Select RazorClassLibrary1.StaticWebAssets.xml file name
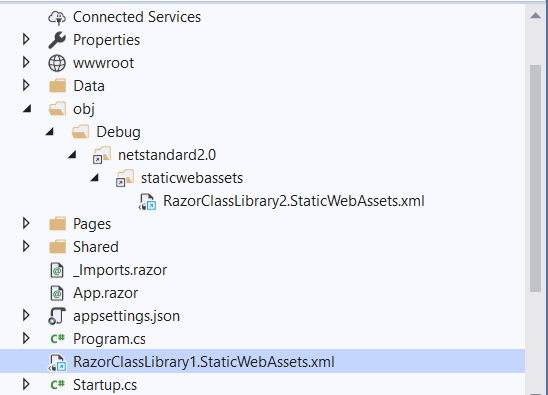The height and width of the screenshot is (395, 548). coord(204,362)
